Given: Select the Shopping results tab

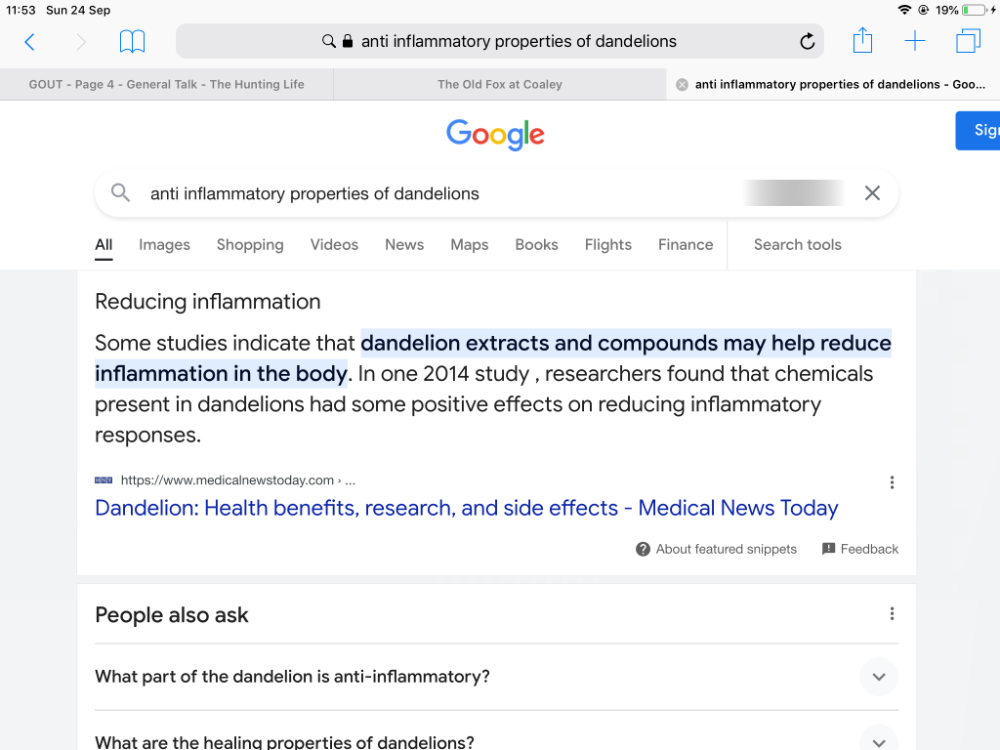Looking at the screenshot, I should 250,245.
